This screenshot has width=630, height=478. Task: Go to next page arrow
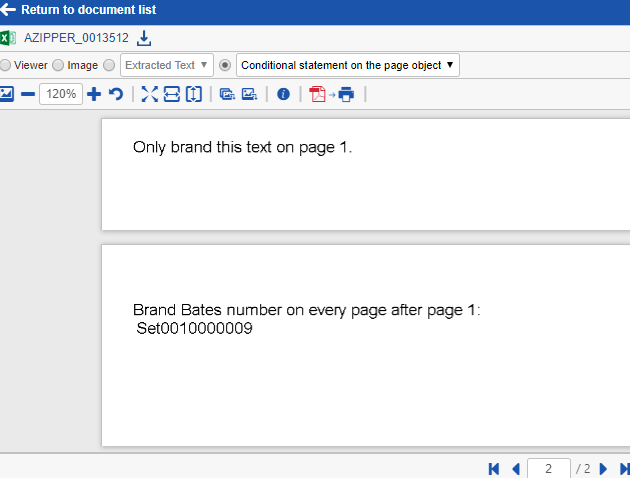(603, 469)
